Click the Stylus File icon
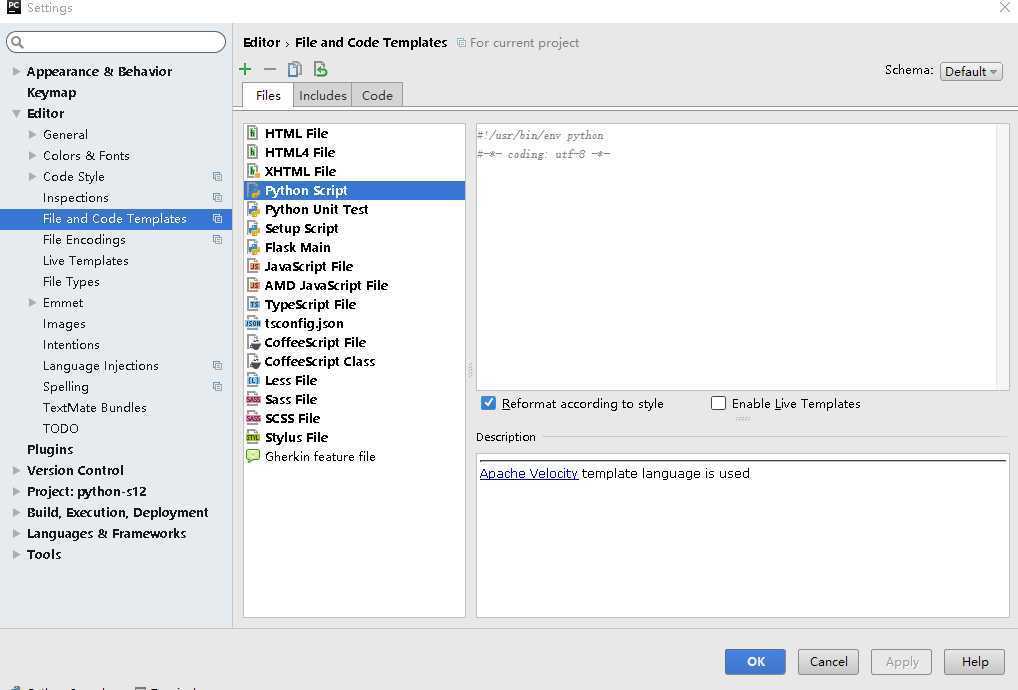 pos(253,437)
